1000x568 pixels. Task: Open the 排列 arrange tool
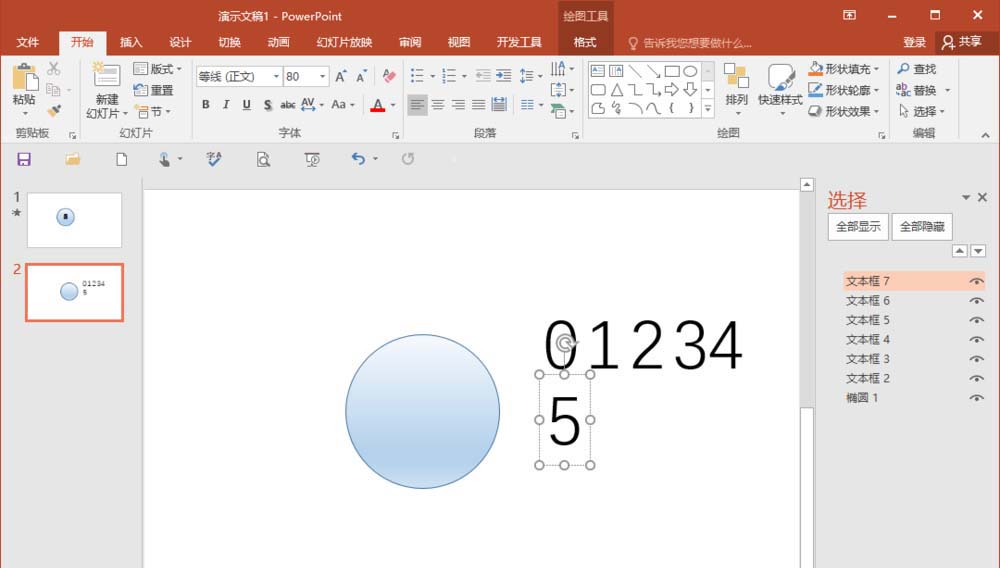pos(737,89)
